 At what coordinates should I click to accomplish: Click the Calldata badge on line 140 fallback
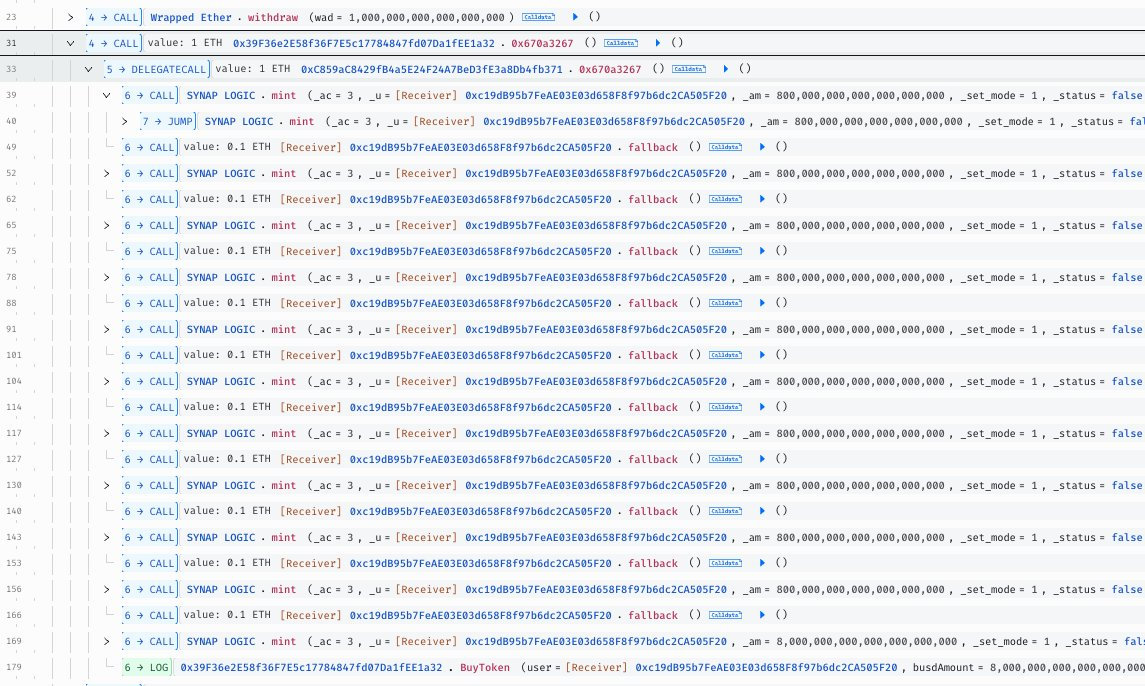725,511
